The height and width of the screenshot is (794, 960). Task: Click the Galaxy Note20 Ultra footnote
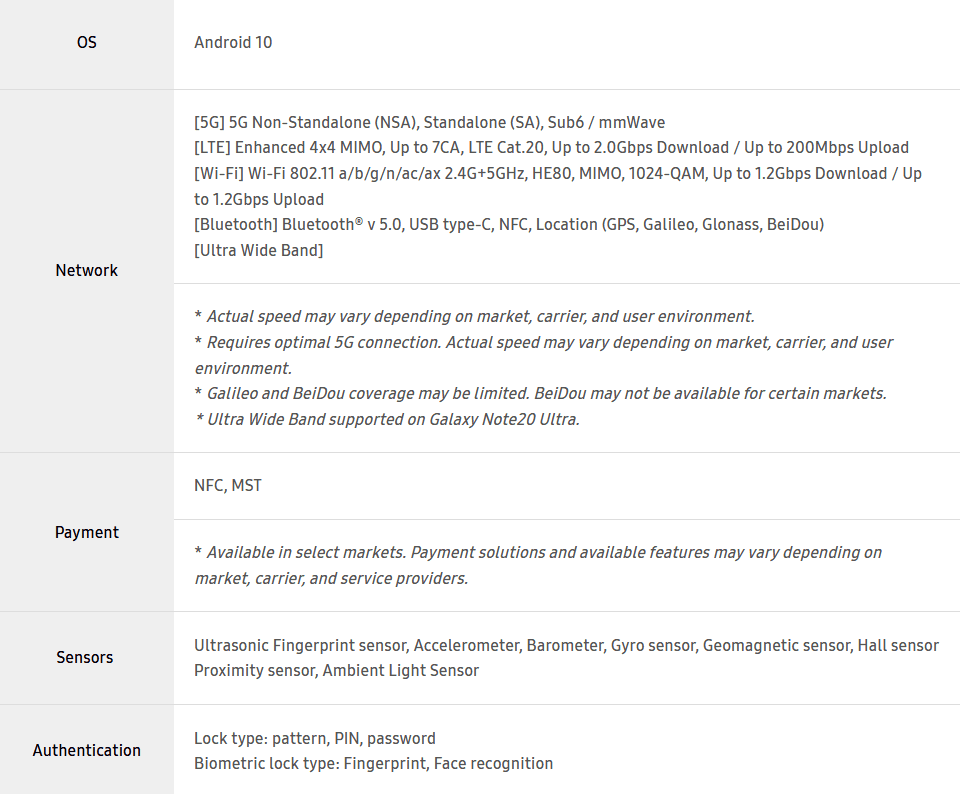(x=387, y=419)
